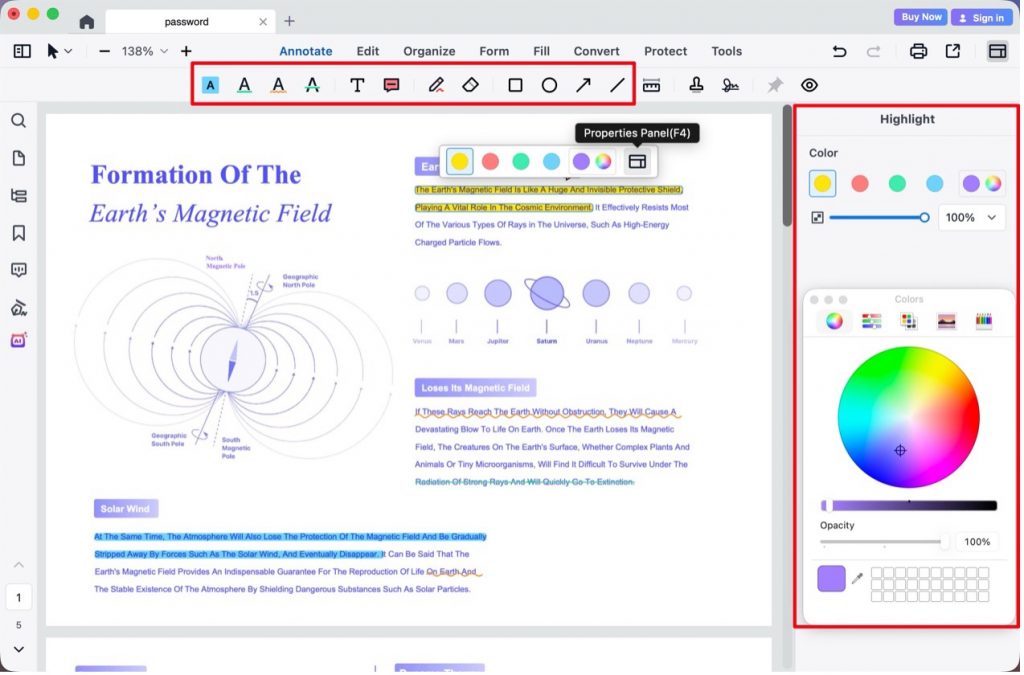Select the Strikethrough text tool
The width and height of the screenshot is (1024, 675).
coord(312,85)
